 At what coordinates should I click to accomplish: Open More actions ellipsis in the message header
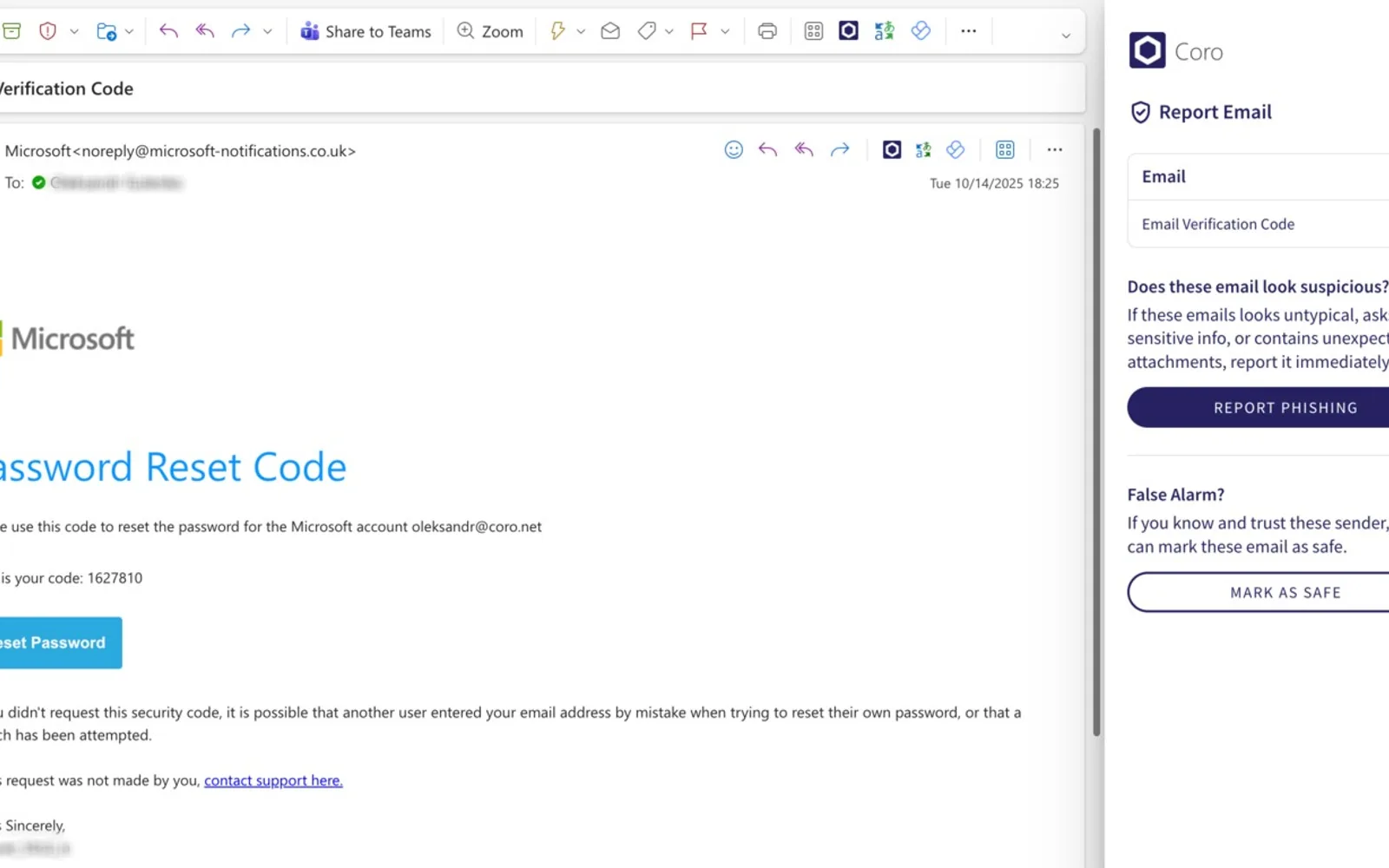tap(1055, 149)
